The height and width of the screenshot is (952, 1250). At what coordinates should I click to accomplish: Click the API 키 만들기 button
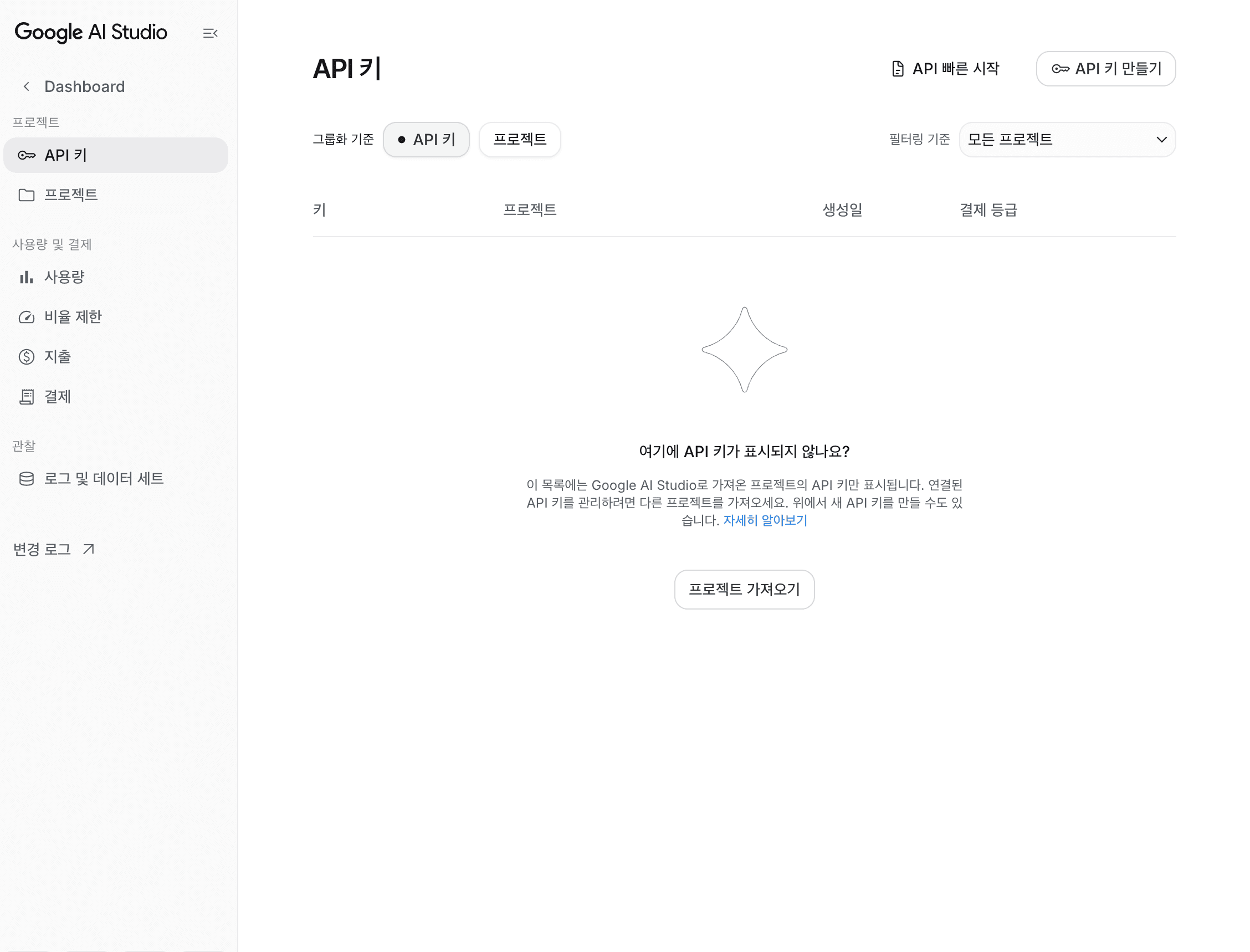pyautogui.click(x=1105, y=69)
